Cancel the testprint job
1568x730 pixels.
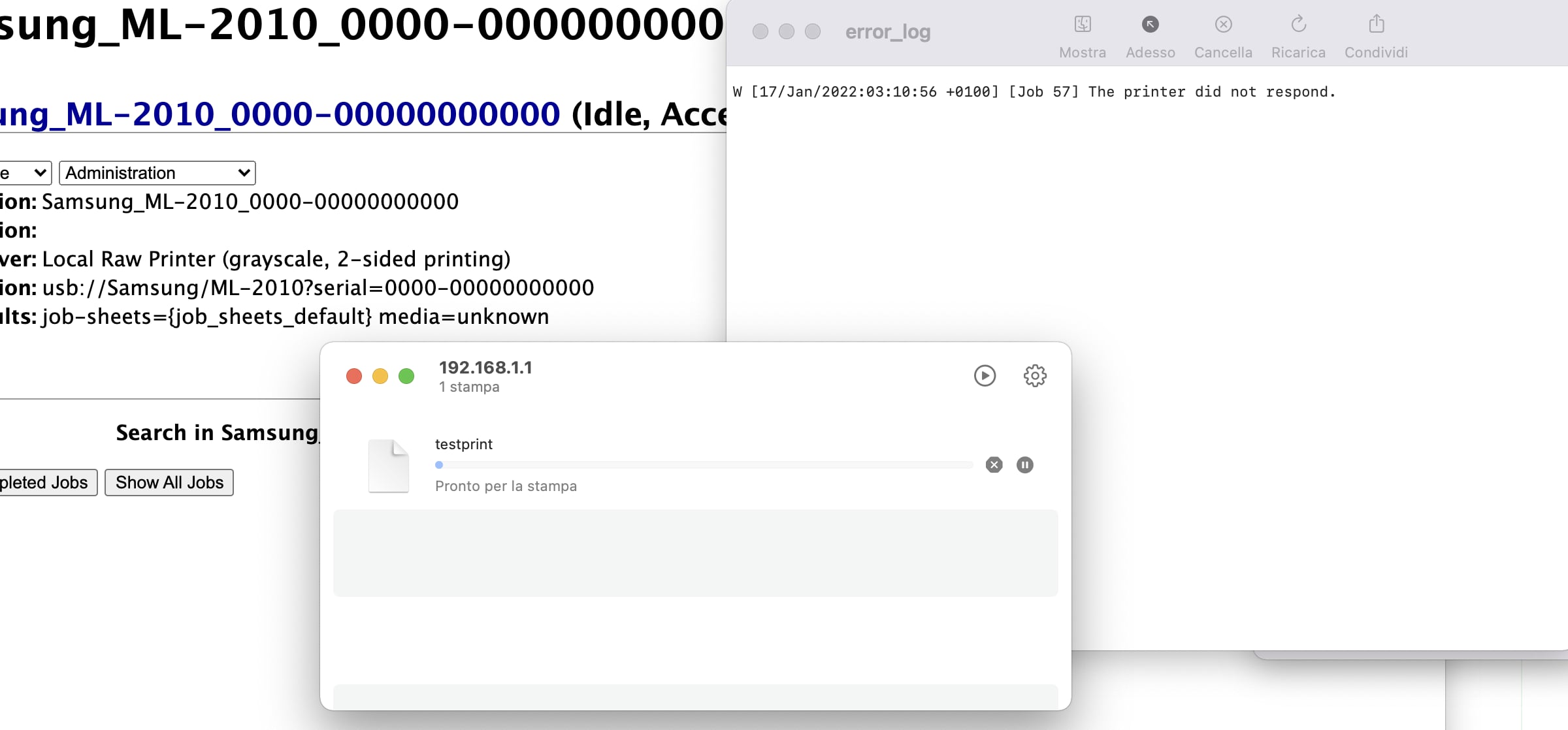click(x=994, y=465)
